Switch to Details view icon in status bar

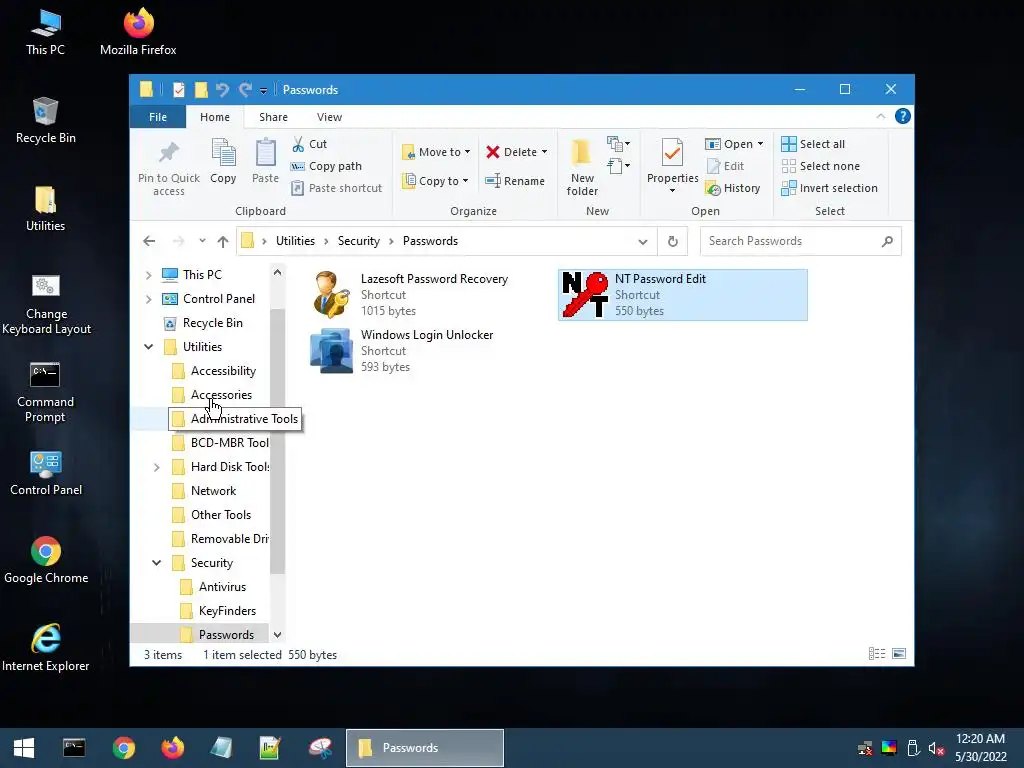[x=877, y=654]
